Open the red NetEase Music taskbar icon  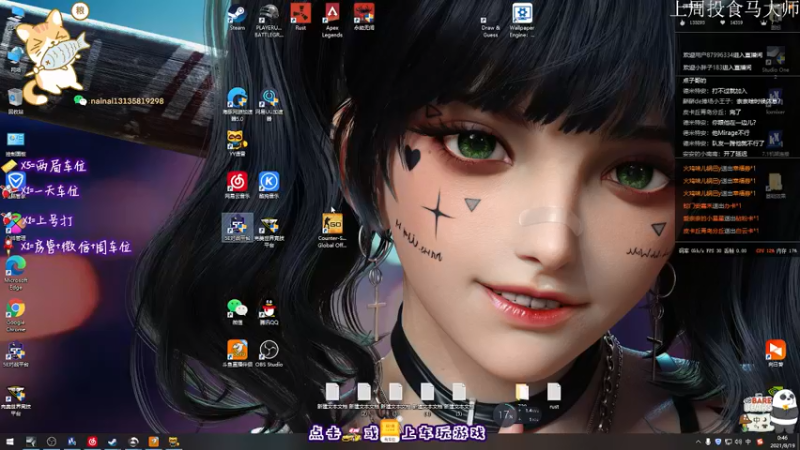click(x=92, y=442)
